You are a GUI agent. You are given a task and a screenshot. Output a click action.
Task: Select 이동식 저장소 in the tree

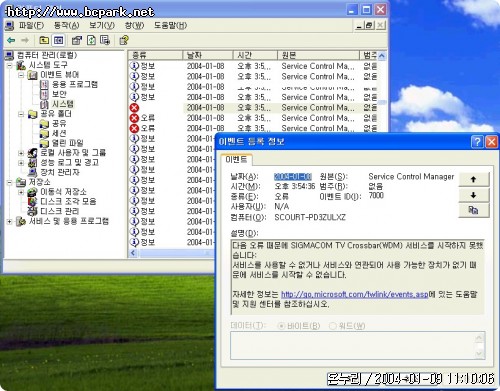[63, 192]
